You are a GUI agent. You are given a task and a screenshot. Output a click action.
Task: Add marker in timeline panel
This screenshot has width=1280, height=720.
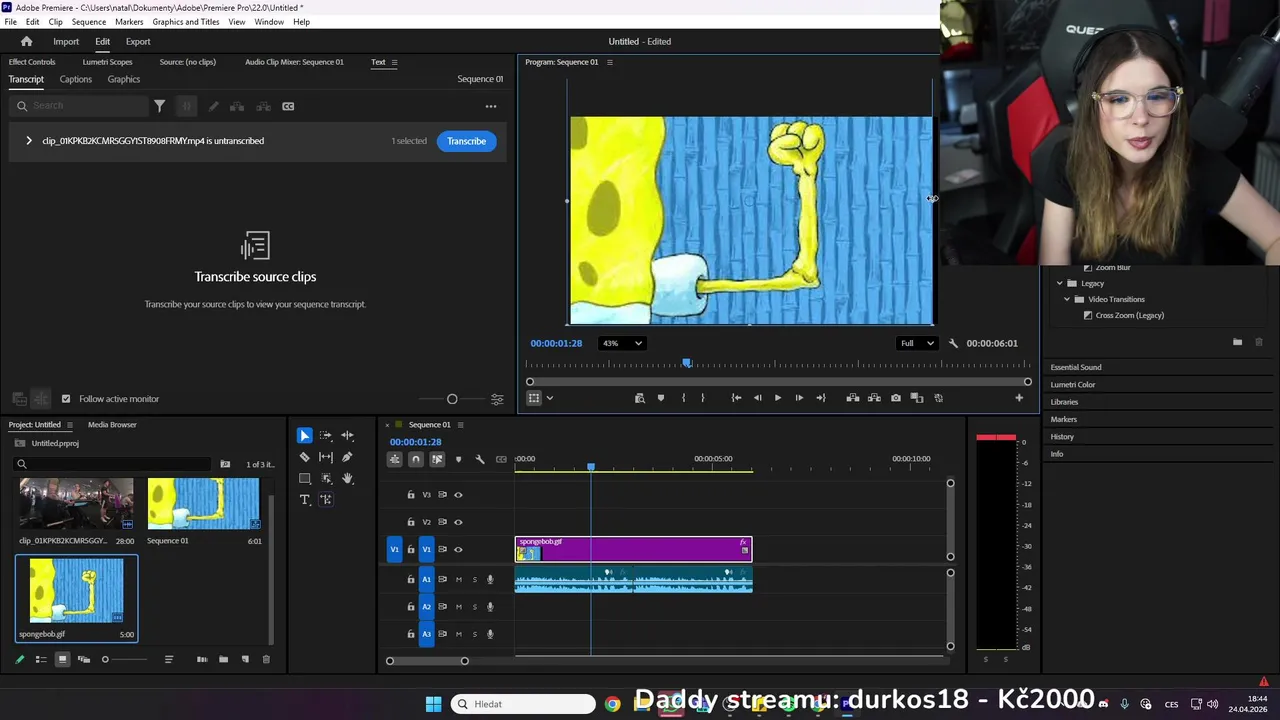[458, 459]
